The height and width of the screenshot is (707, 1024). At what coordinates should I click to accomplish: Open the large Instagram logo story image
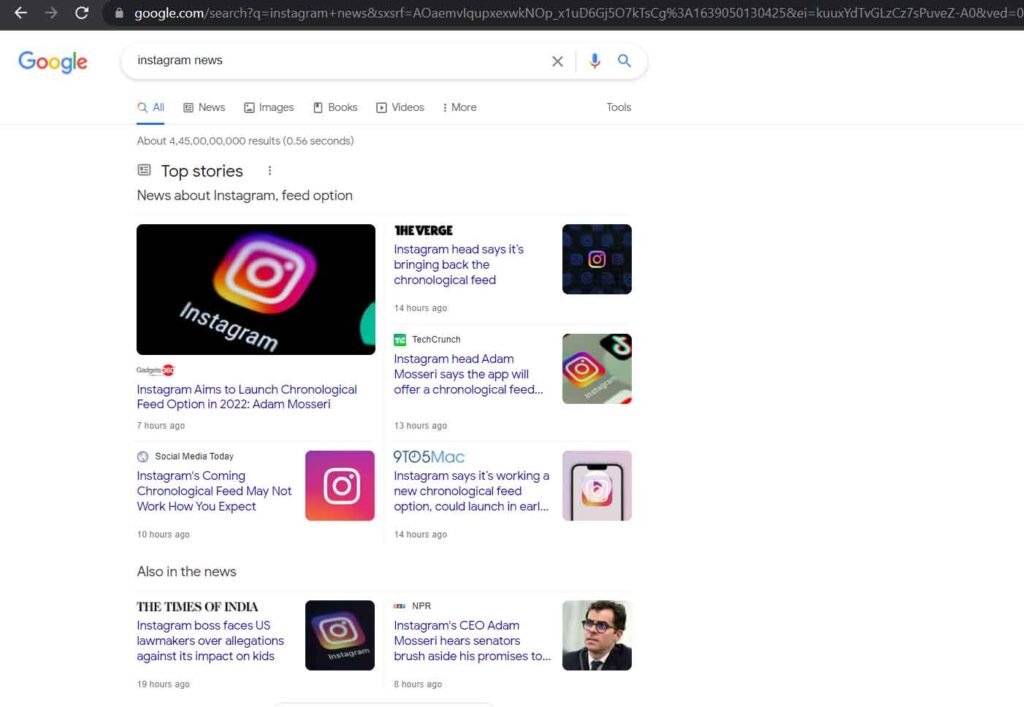(256, 290)
